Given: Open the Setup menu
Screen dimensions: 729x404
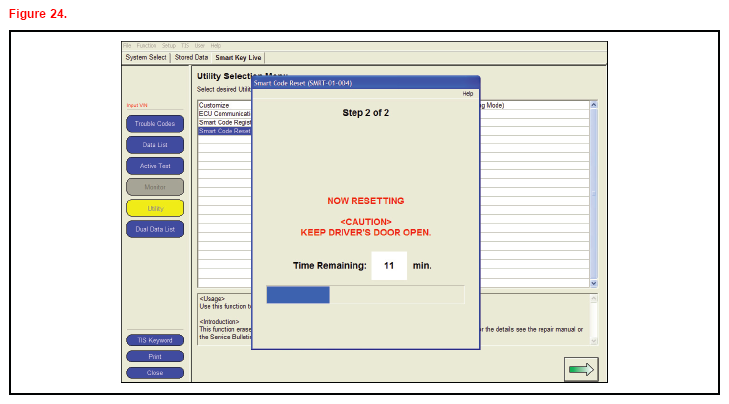Looking at the screenshot, I should (169, 46).
